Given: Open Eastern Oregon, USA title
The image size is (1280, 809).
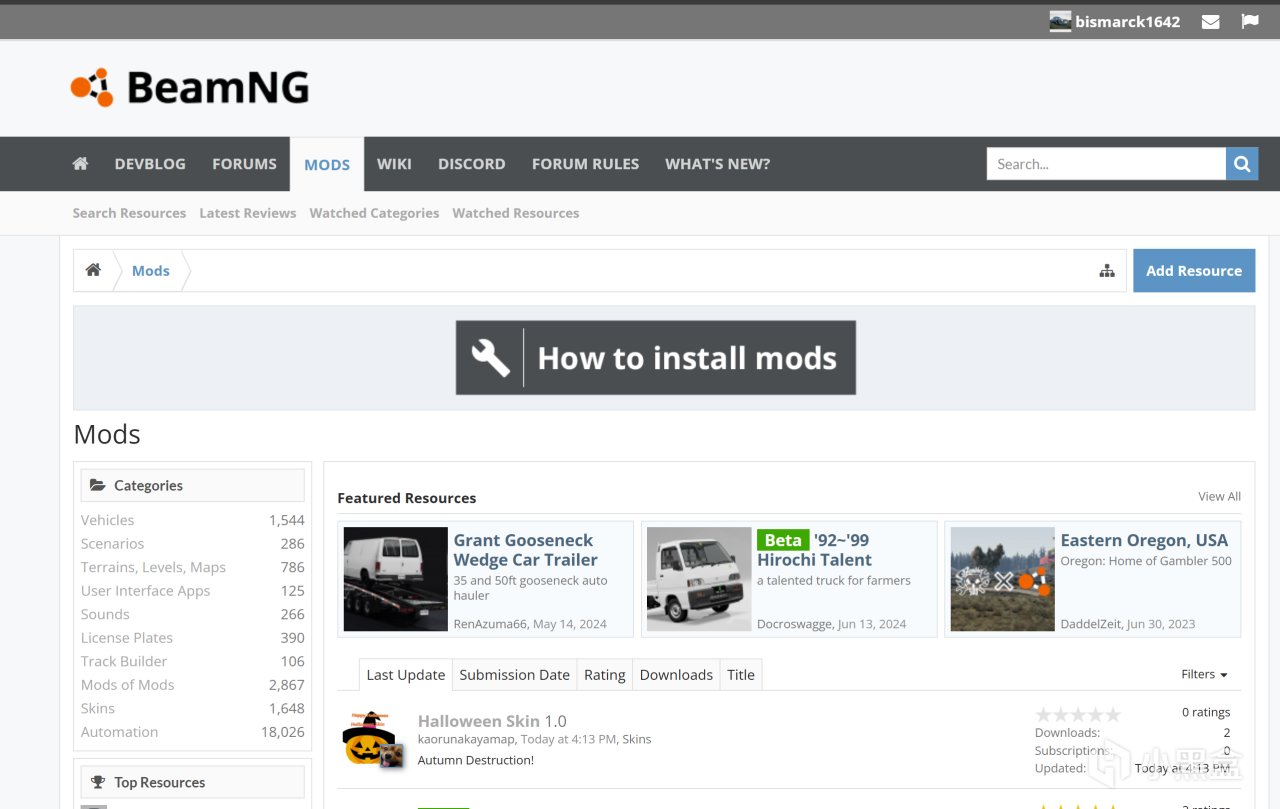Looking at the screenshot, I should (1144, 540).
